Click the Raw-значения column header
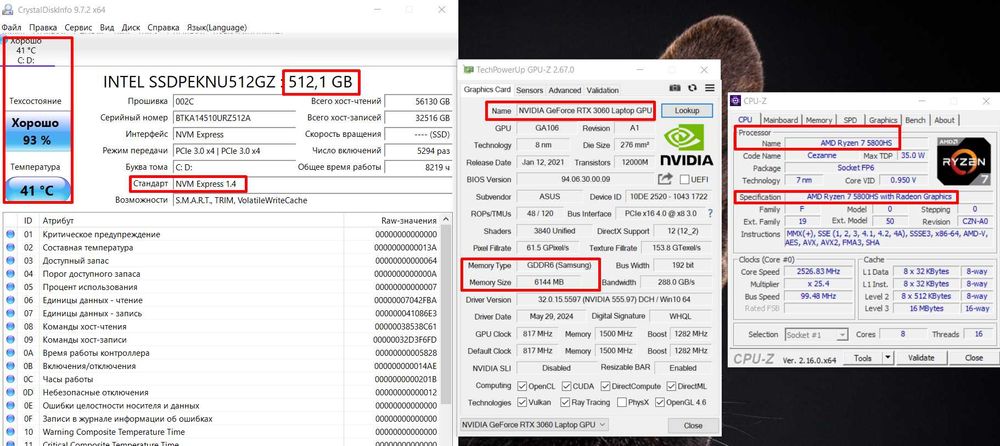Screen dimensions: 1000x446 [x=391, y=220]
